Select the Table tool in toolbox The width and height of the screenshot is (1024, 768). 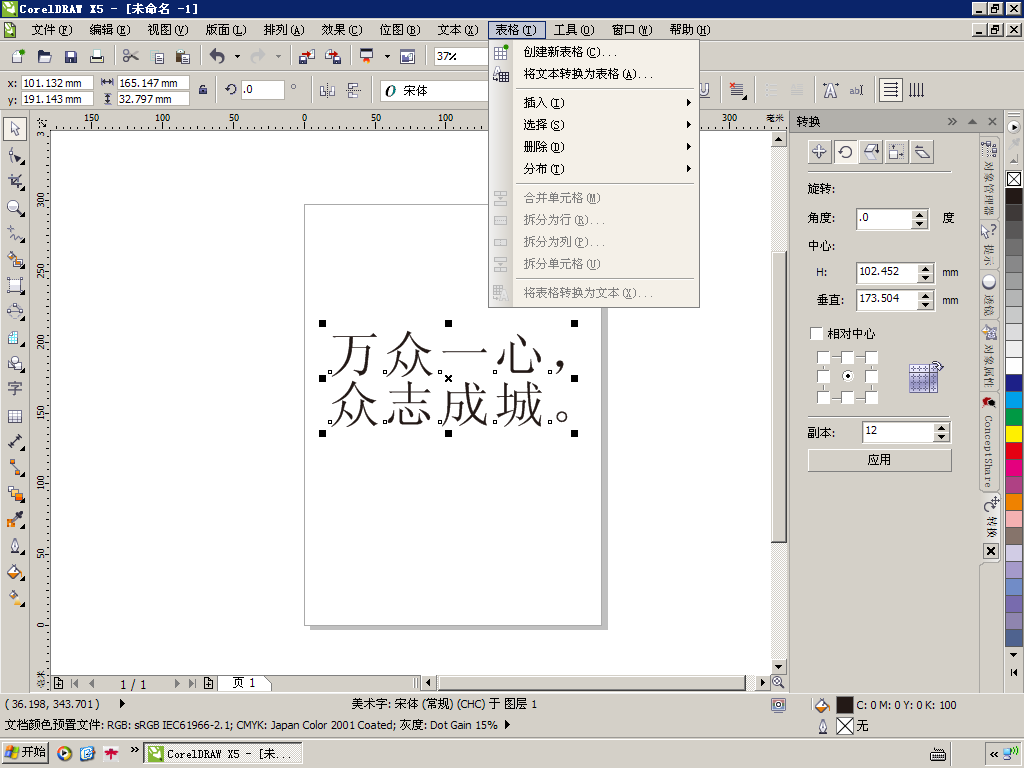pyautogui.click(x=15, y=416)
